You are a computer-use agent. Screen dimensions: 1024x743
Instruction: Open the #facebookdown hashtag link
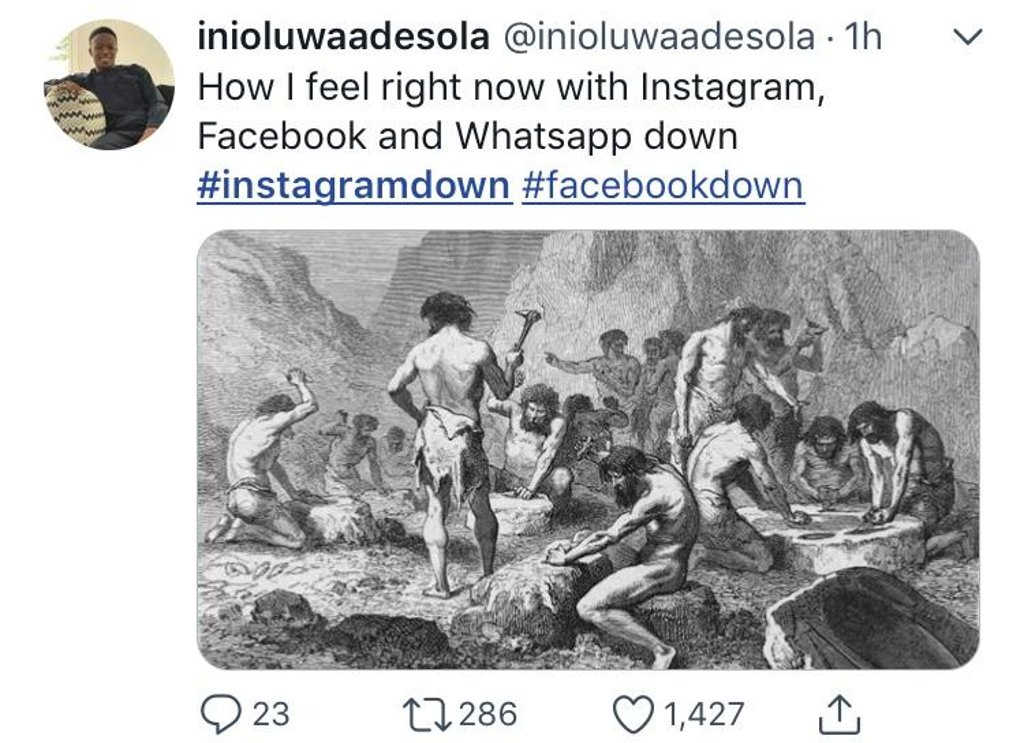coord(663,185)
